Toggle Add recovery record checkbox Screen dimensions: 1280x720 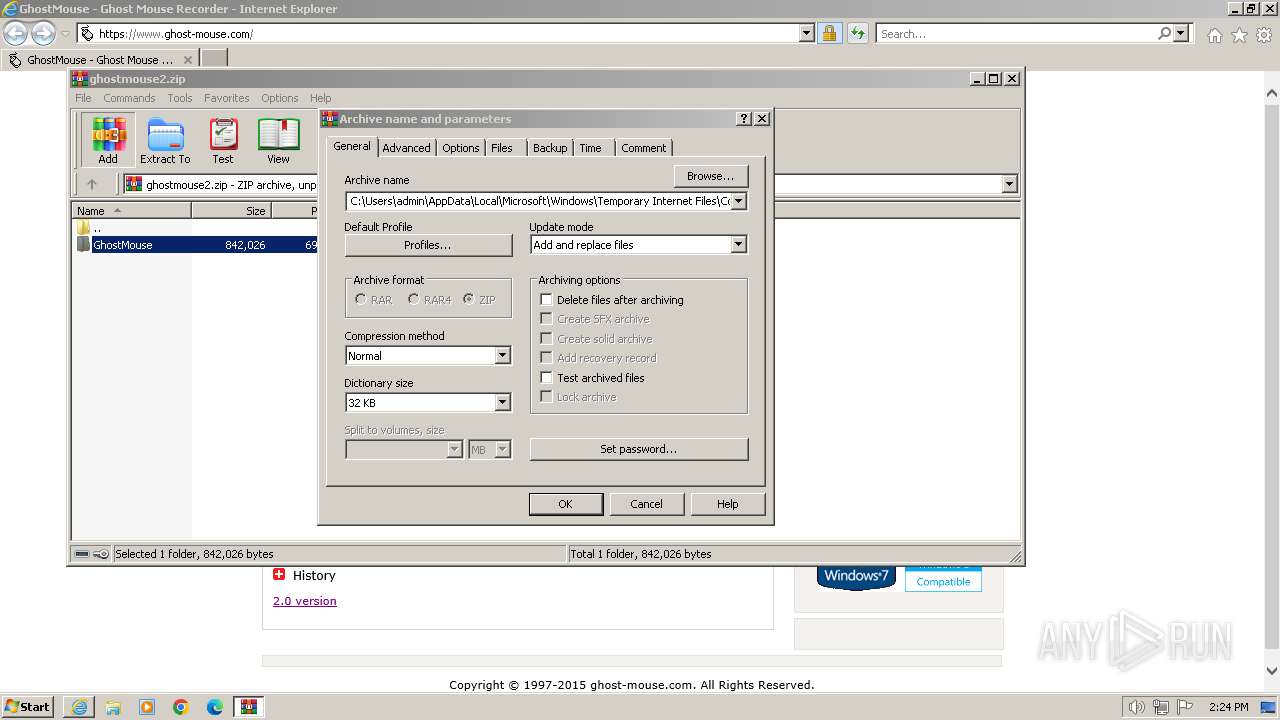(546, 358)
